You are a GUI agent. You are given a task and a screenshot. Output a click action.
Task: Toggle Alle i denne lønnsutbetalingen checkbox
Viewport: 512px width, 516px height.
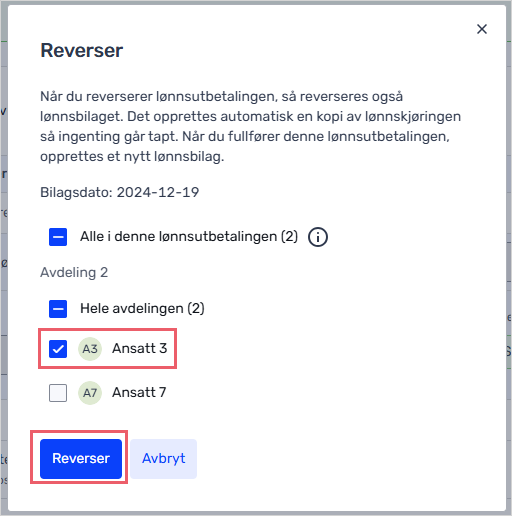point(58,237)
